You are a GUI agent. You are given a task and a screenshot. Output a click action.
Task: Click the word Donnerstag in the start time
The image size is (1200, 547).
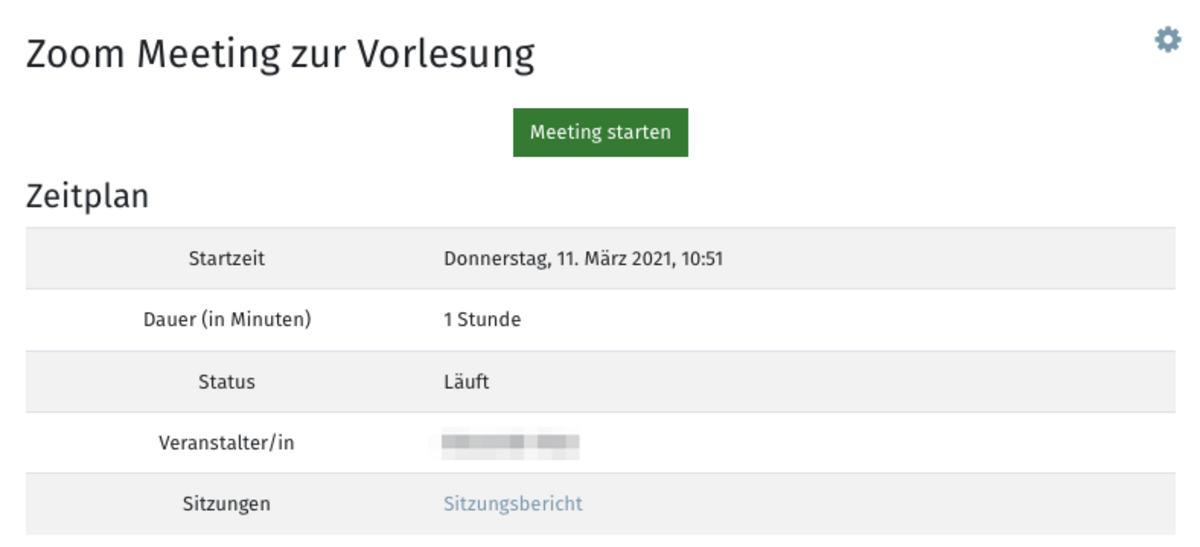coord(496,259)
